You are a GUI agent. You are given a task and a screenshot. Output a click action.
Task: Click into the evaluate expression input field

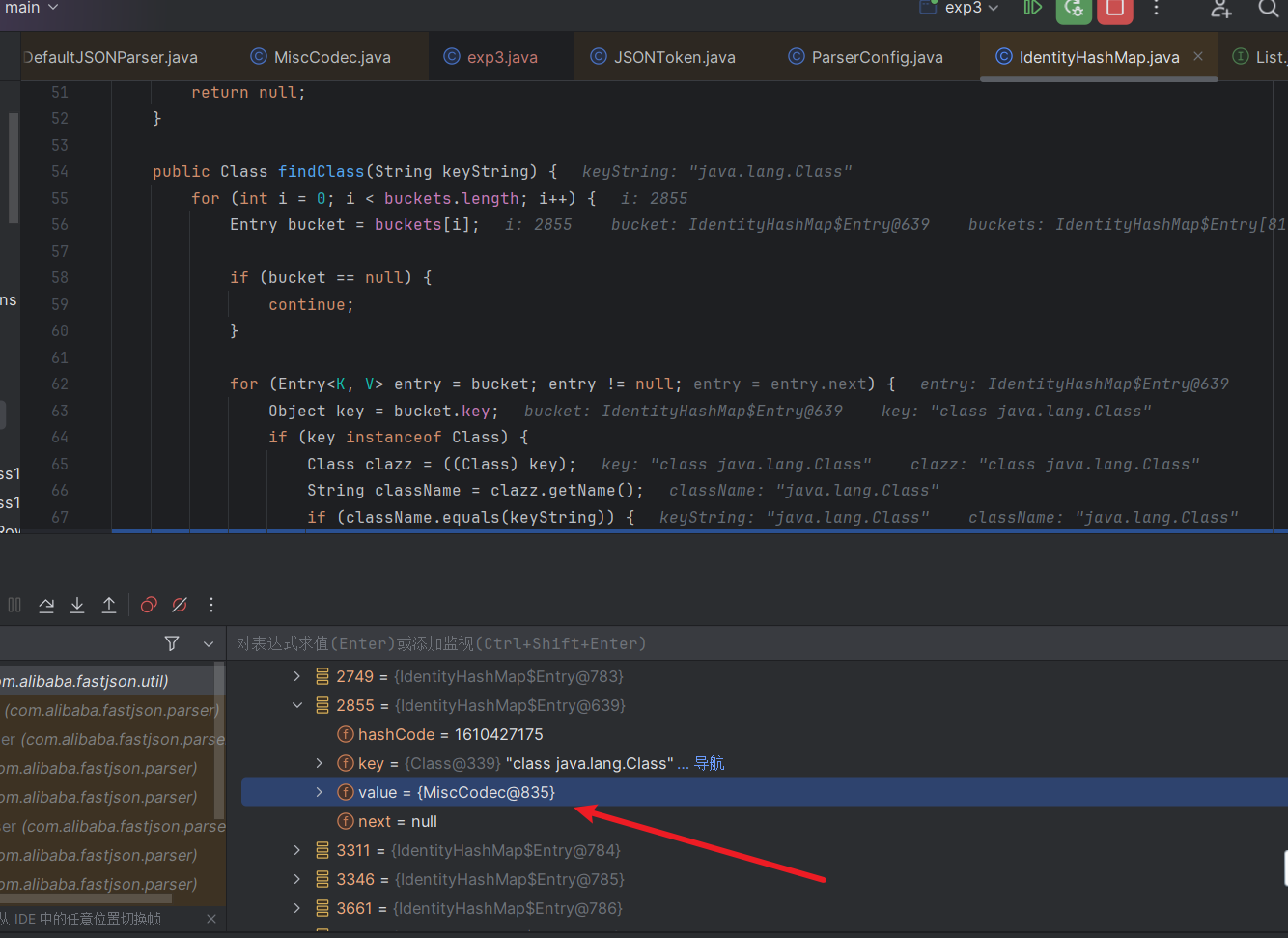pyautogui.click(x=757, y=643)
